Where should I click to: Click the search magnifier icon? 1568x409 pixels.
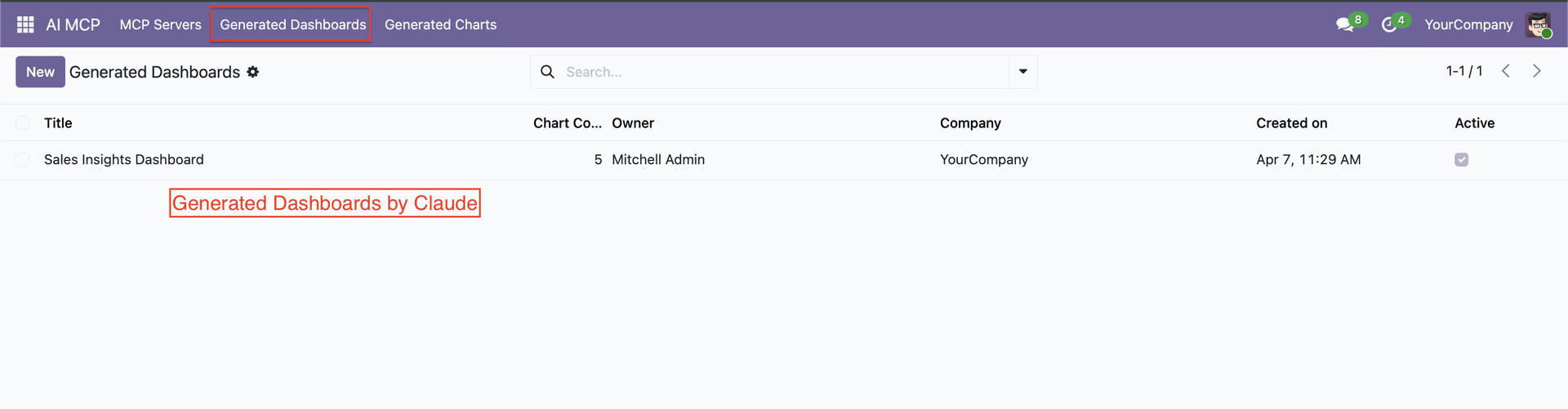[x=547, y=72]
